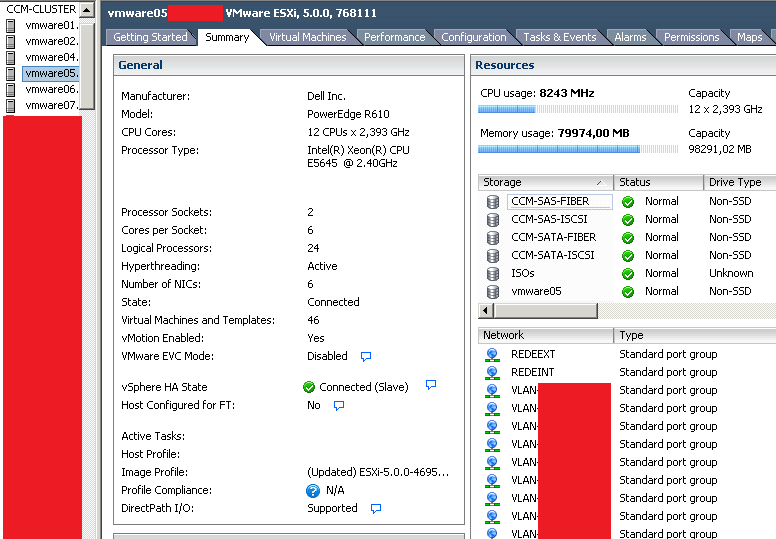
Task: Open the DirectPath I/O info bubble
Action: (x=376, y=508)
